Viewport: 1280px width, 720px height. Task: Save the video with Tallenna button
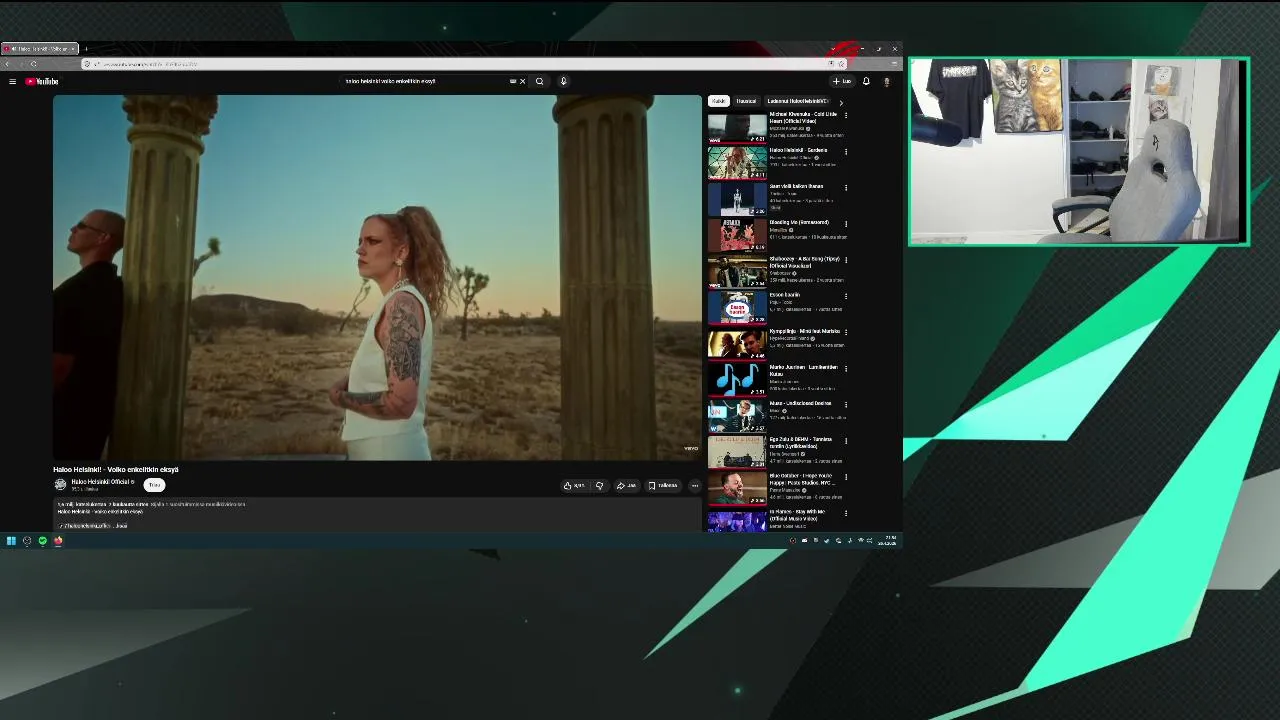coord(663,486)
